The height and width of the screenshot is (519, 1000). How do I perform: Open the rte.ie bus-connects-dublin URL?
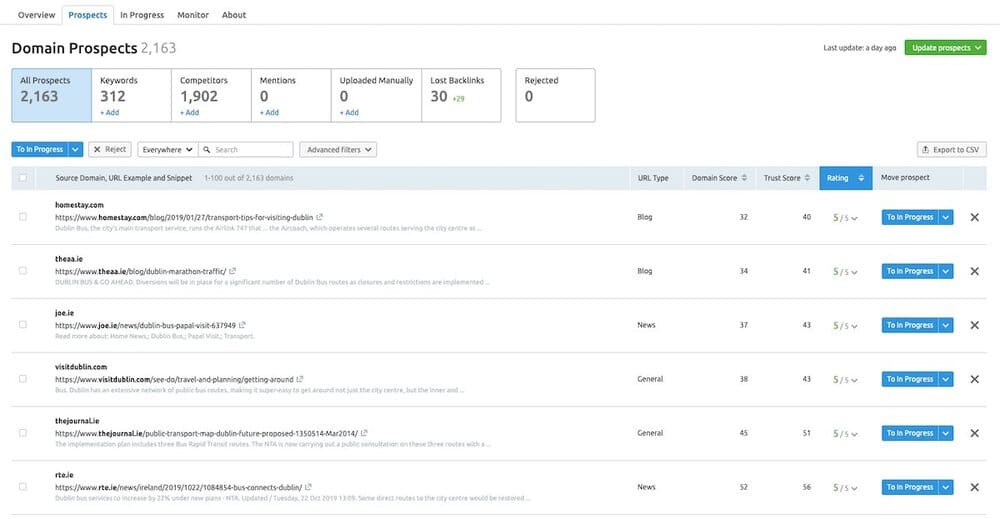pyautogui.click(x=179, y=487)
